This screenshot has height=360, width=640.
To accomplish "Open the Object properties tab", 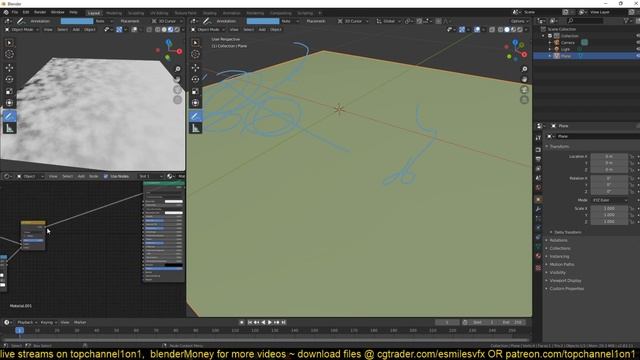I will (x=538, y=200).
